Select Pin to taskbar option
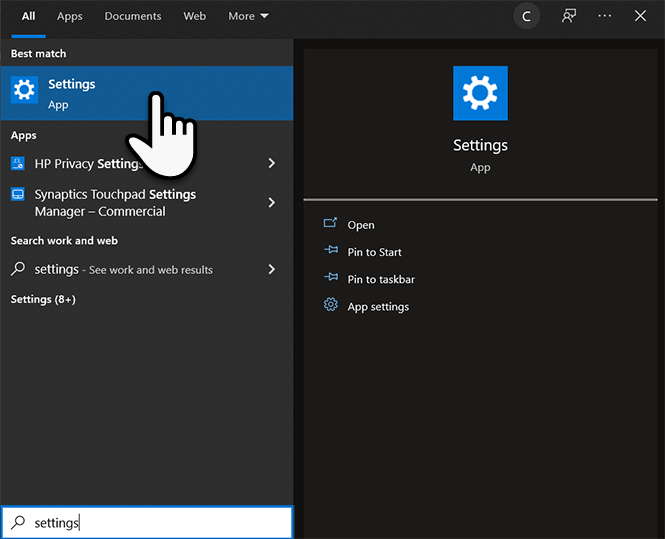 click(x=380, y=279)
